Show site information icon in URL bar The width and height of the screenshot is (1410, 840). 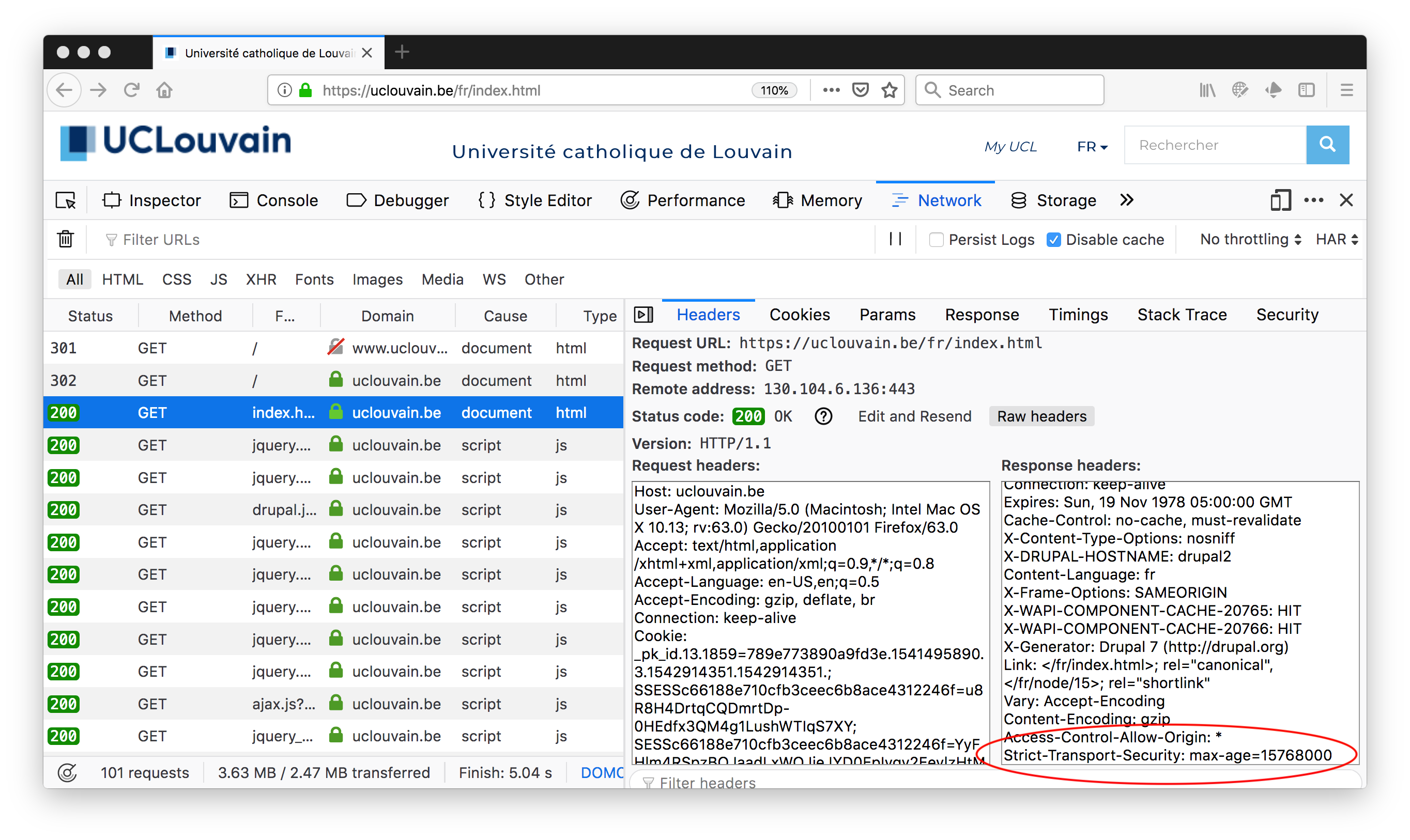coord(285,90)
